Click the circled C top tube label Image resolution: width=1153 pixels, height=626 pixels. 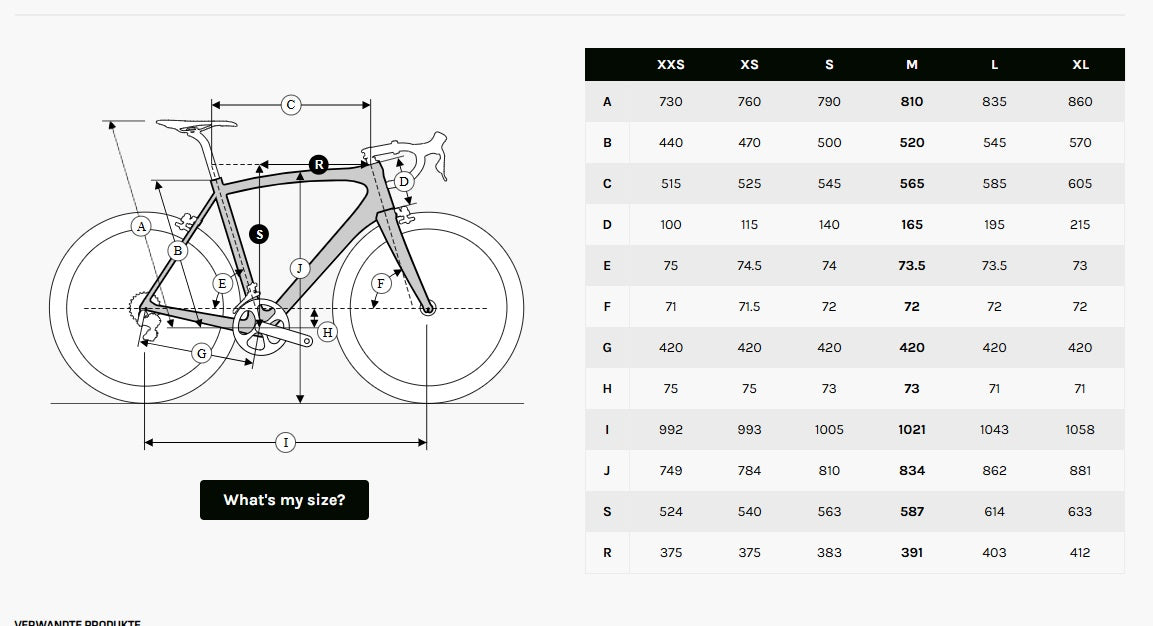pos(290,104)
